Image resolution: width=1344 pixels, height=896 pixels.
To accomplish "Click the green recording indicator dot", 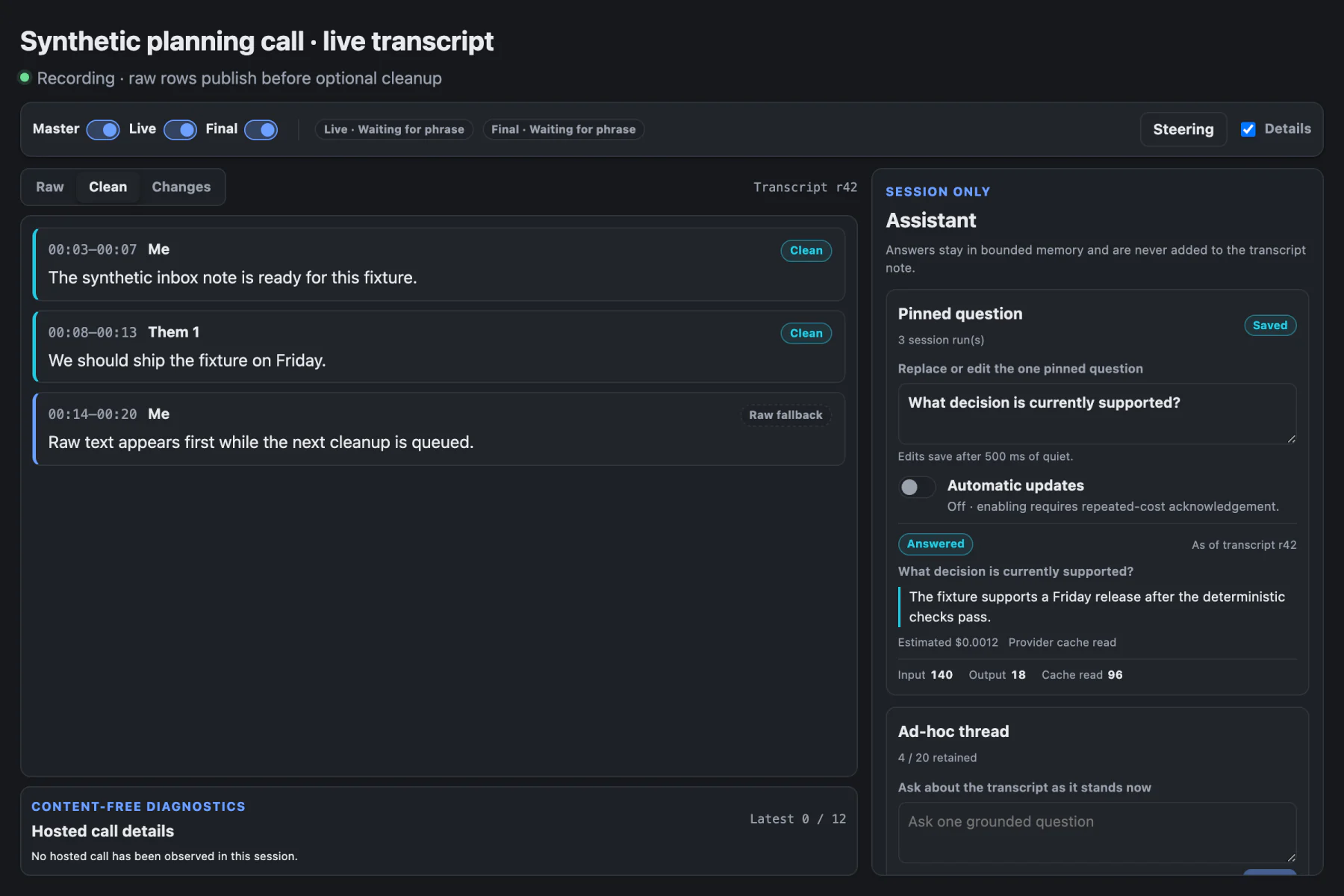I will pos(25,78).
